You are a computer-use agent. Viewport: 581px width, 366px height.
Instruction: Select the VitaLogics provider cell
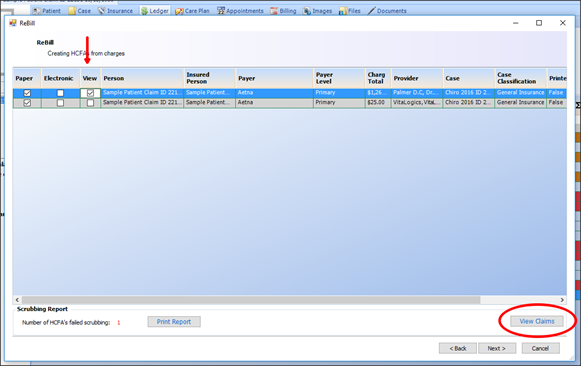417,103
